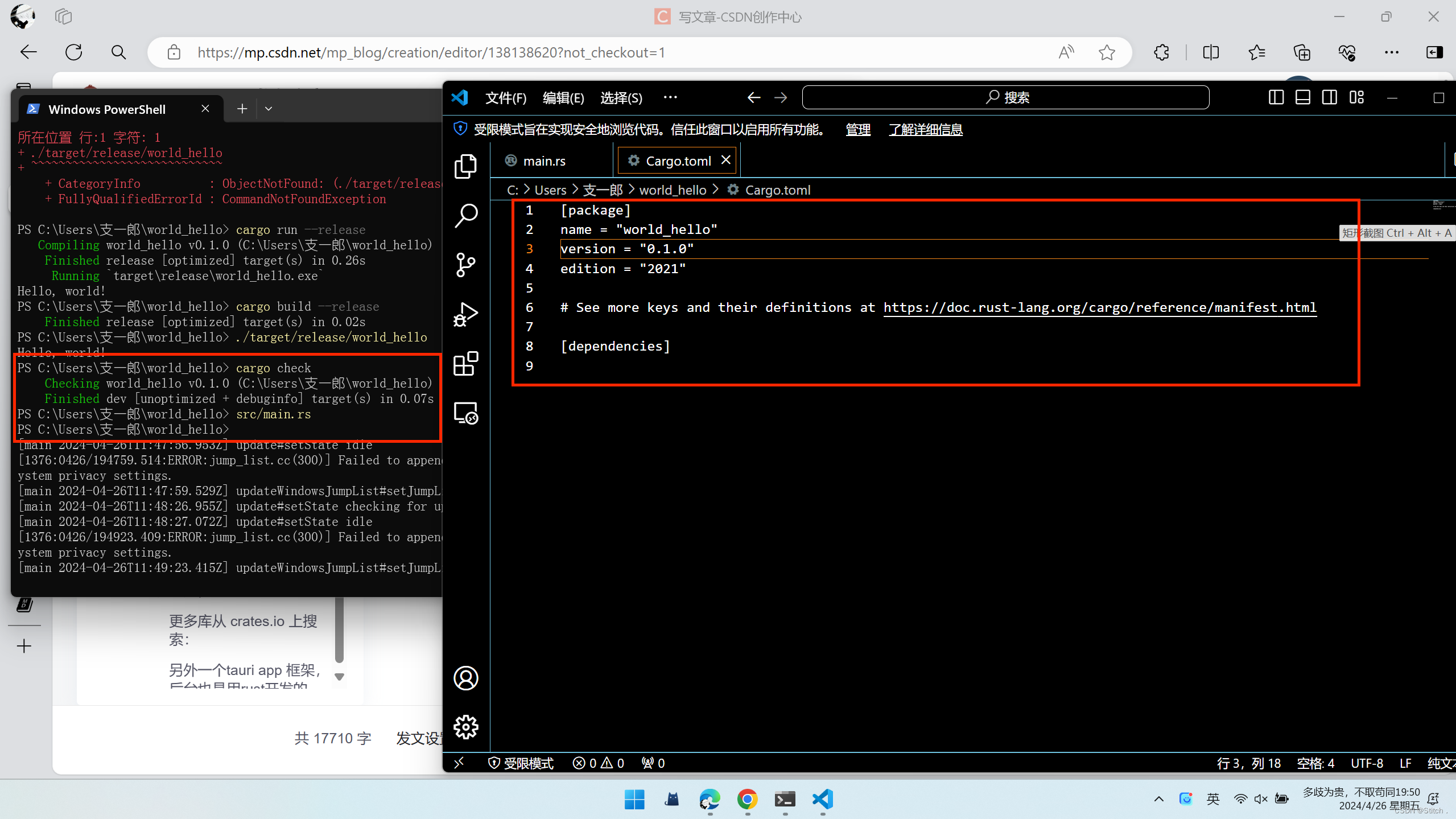Open the Explorer view in VS Code
This screenshot has height=819, width=1456.
pyautogui.click(x=465, y=166)
